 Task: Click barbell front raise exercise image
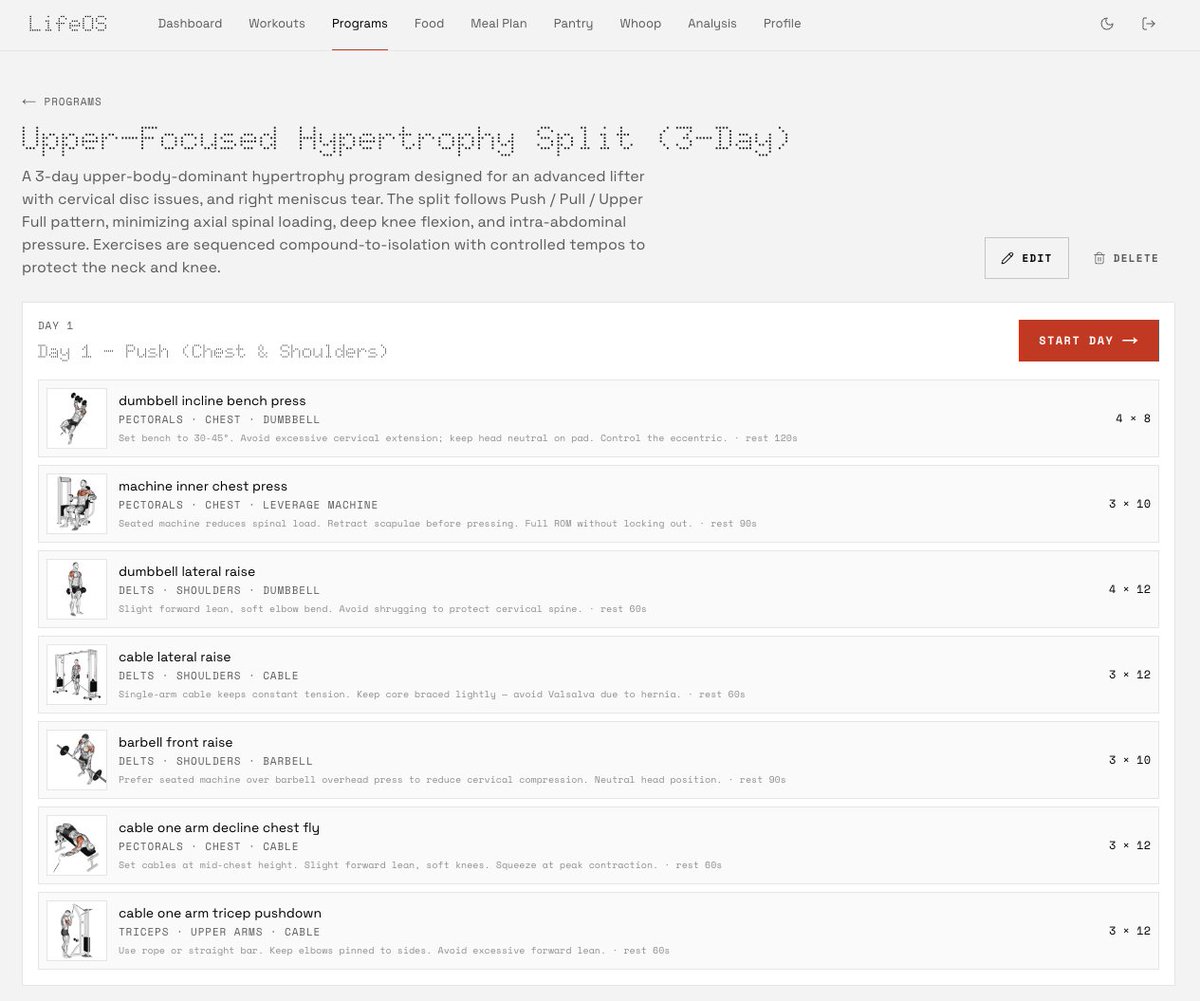coord(76,761)
